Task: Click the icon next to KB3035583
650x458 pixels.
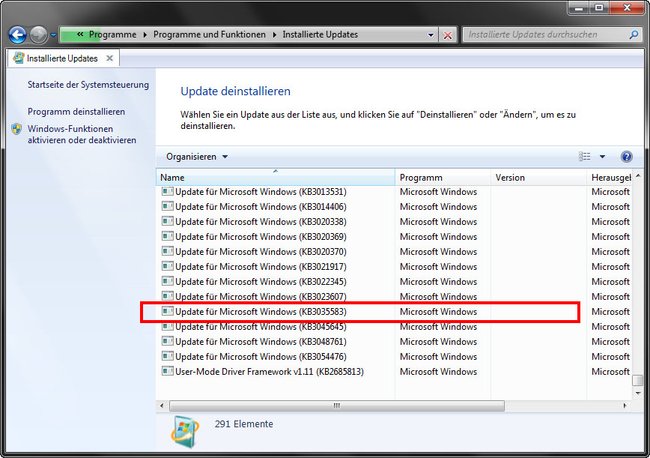Action: [x=167, y=311]
